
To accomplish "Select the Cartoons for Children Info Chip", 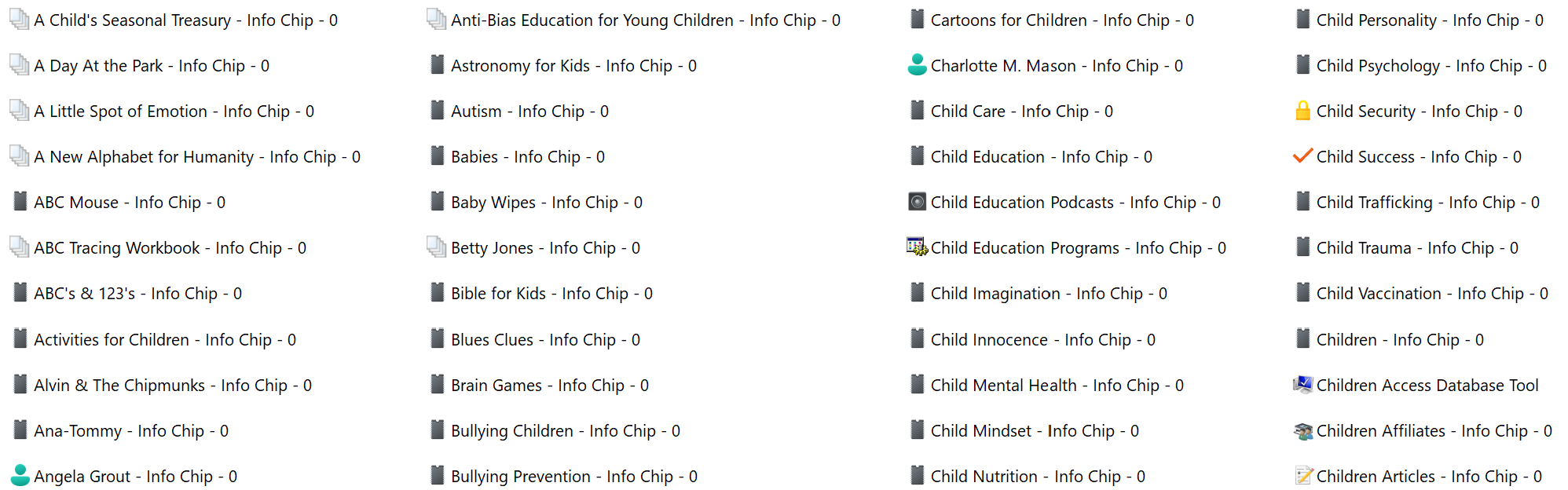I will [1061, 20].
